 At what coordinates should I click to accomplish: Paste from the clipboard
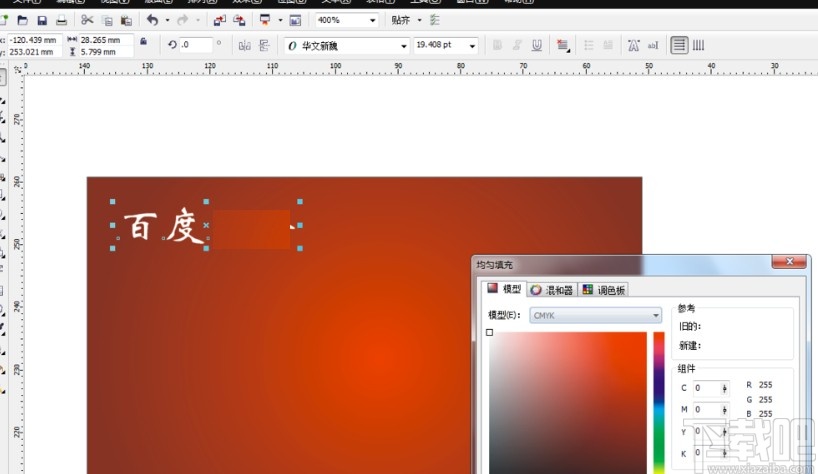pyautogui.click(x=126, y=21)
